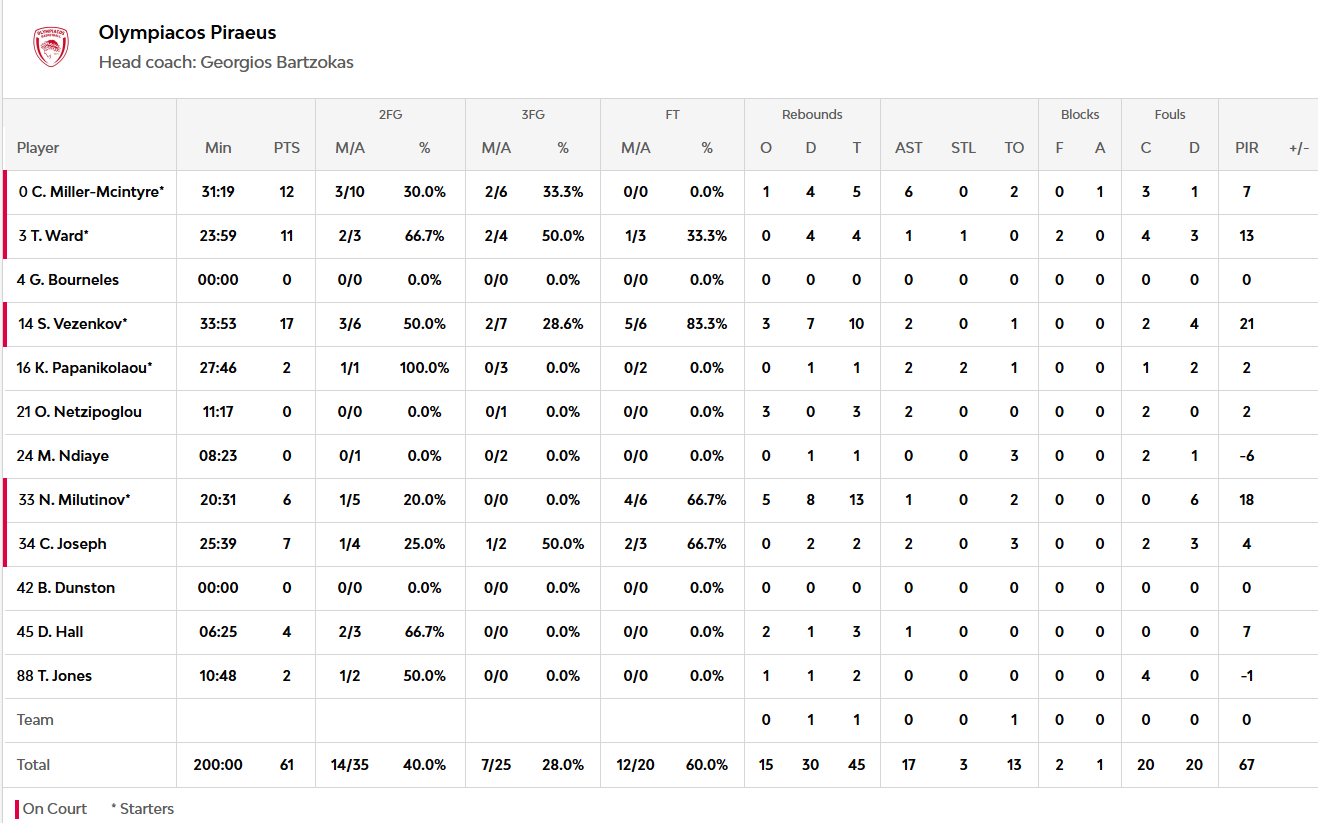The width and height of the screenshot is (1318, 823).
Task: Click the PTS column header
Action: (x=287, y=148)
